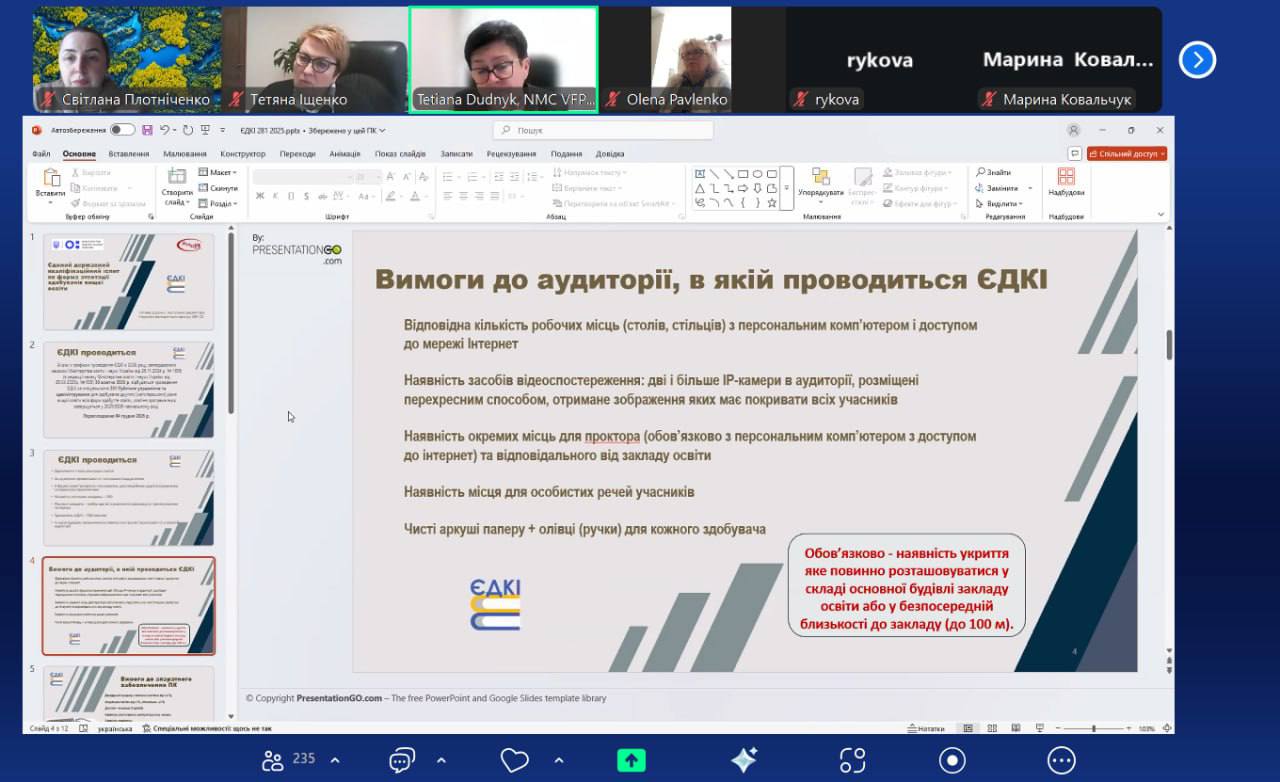Image resolution: width=1280 pixels, height=782 pixels.
Task: Switch to the Показ слайдів tab
Action: pyautogui.click(x=400, y=154)
